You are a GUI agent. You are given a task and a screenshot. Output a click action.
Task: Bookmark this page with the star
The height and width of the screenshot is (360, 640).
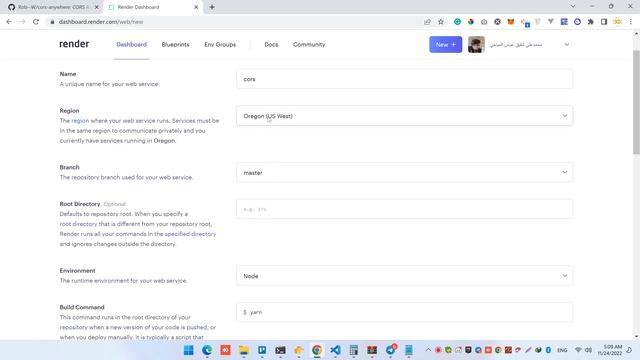[441, 22]
